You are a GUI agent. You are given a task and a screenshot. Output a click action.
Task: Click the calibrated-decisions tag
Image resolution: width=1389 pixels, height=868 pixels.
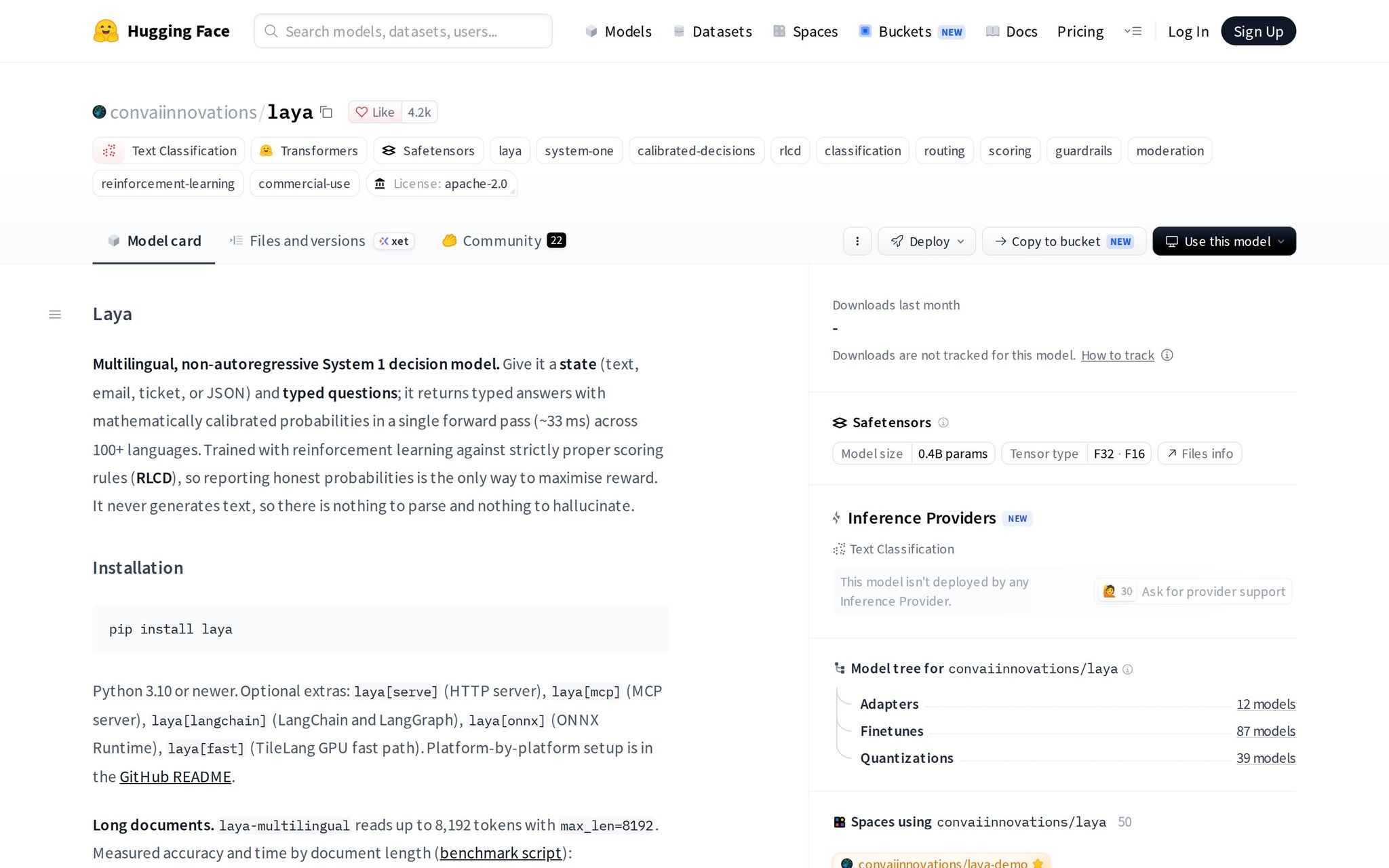point(697,151)
